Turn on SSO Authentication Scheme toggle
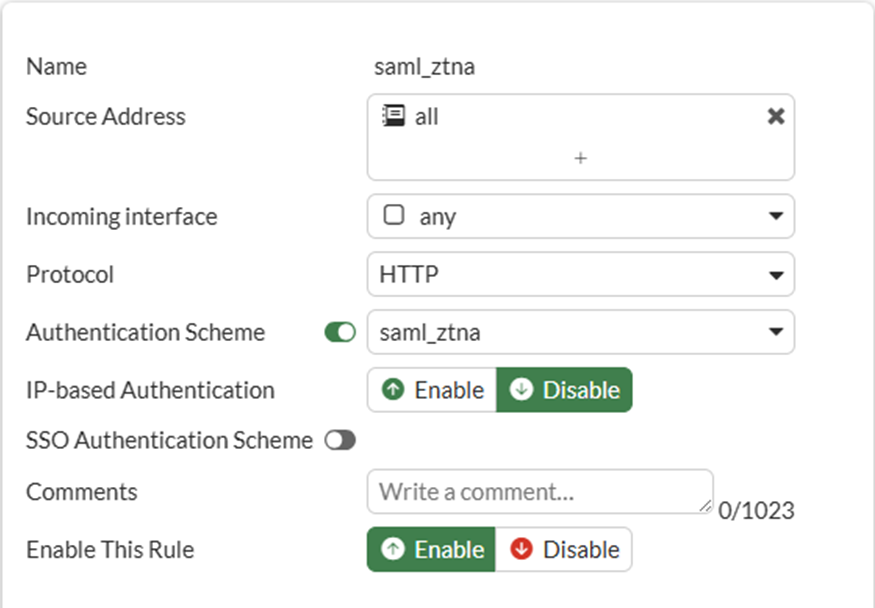Viewport: 875px width, 608px height. click(x=340, y=440)
